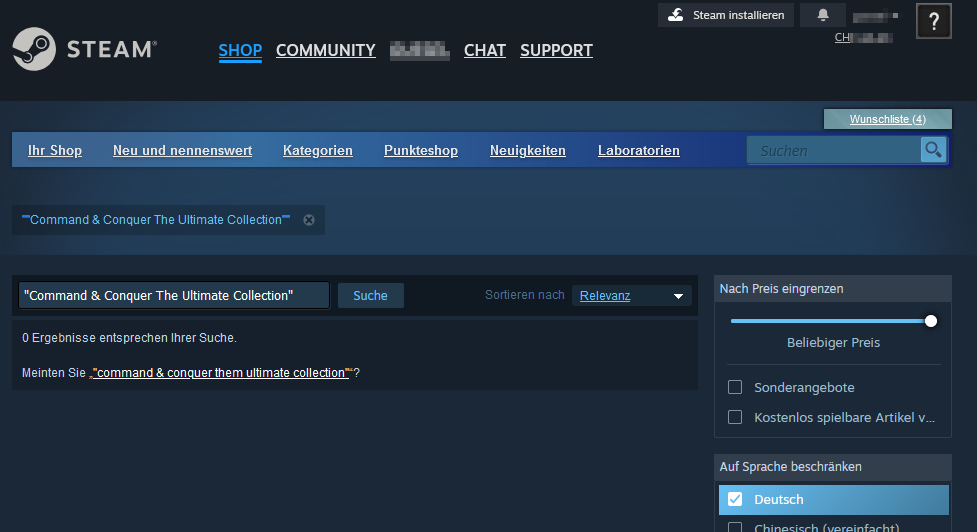977x532 pixels.
Task: Go to Punkteshop
Action: point(421,150)
